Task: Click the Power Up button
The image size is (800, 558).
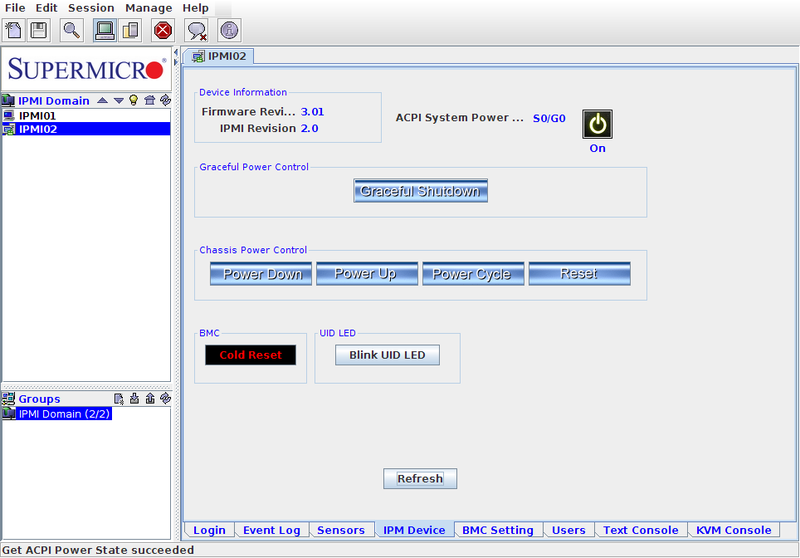Action: coord(367,274)
